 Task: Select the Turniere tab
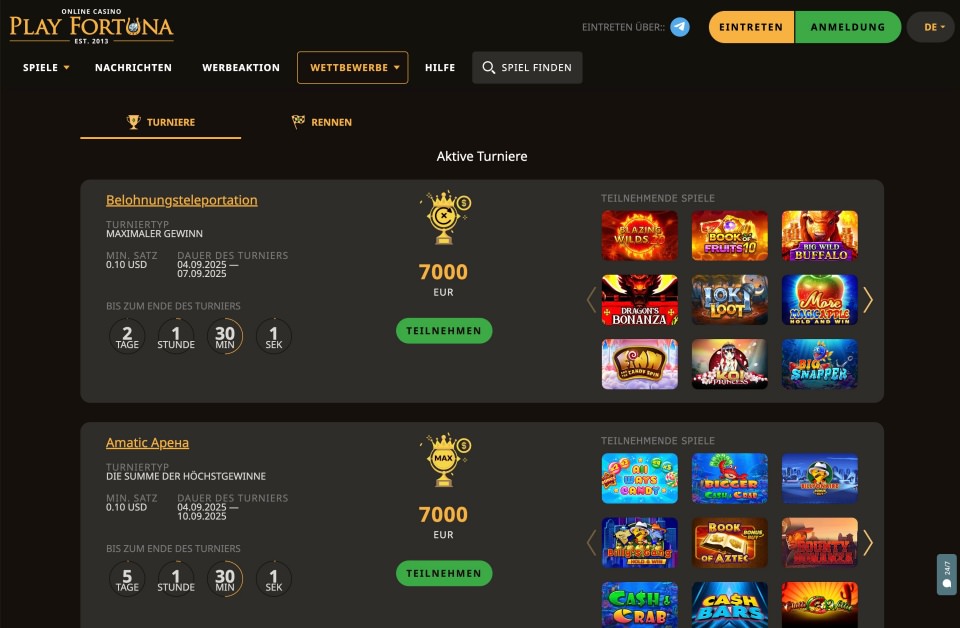(x=160, y=122)
